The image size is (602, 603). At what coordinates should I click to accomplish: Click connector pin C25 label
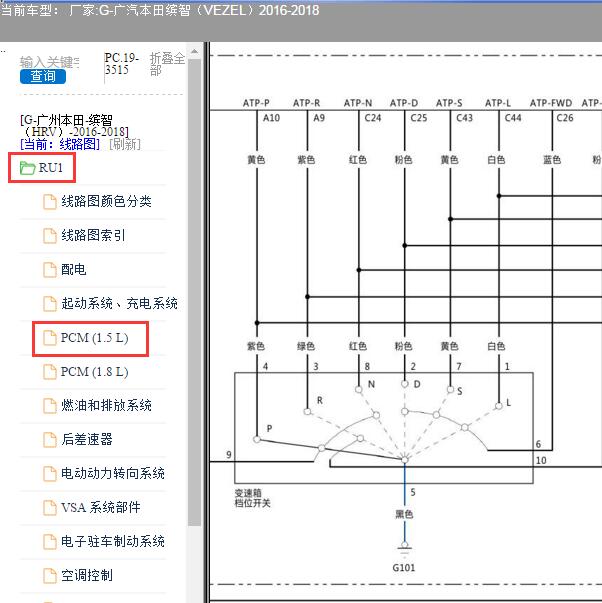pyautogui.click(x=419, y=118)
